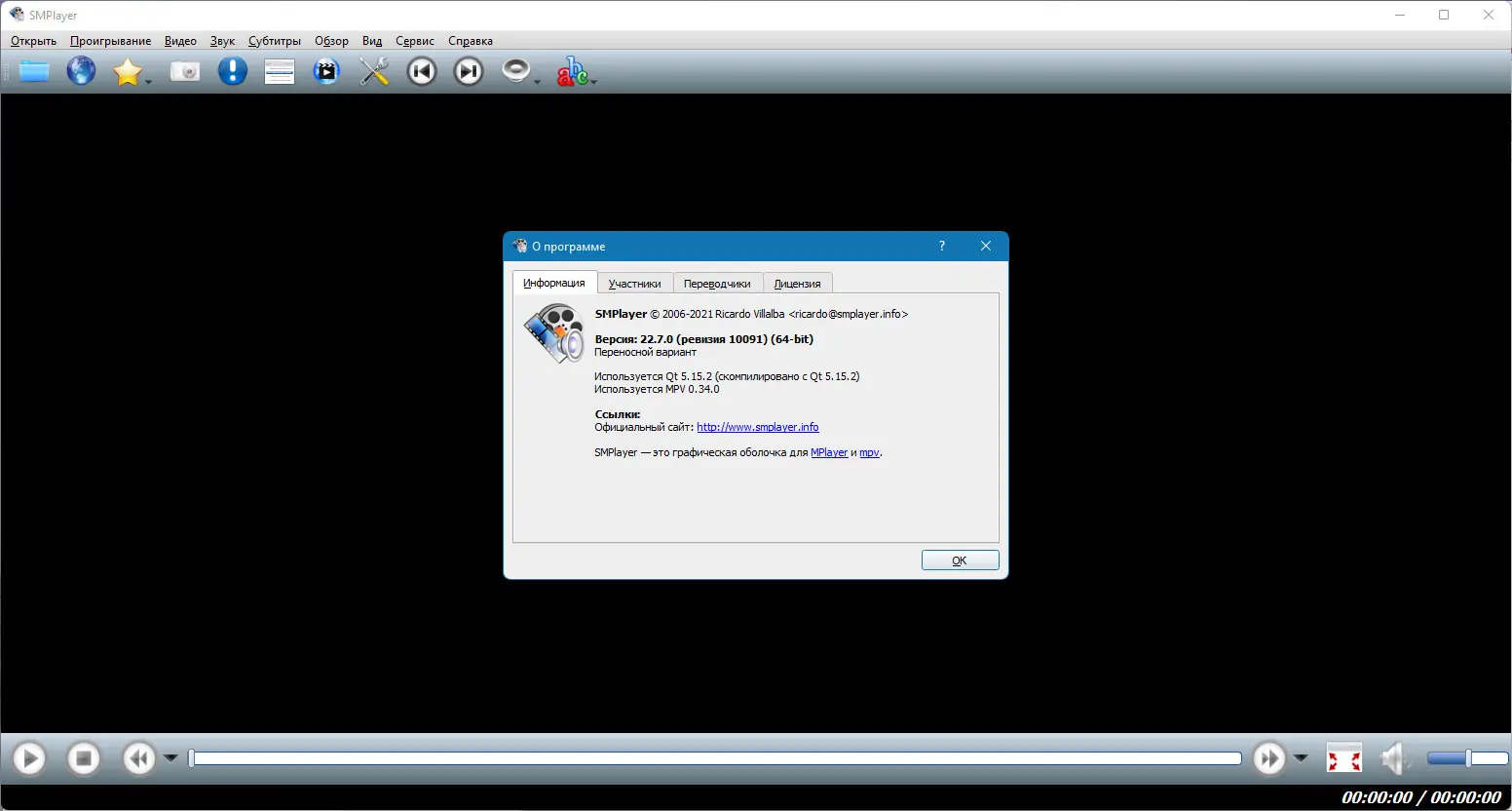Toggle fullscreen with the red arrows icon
Viewport: 1512px width, 811px height.
(1344, 757)
